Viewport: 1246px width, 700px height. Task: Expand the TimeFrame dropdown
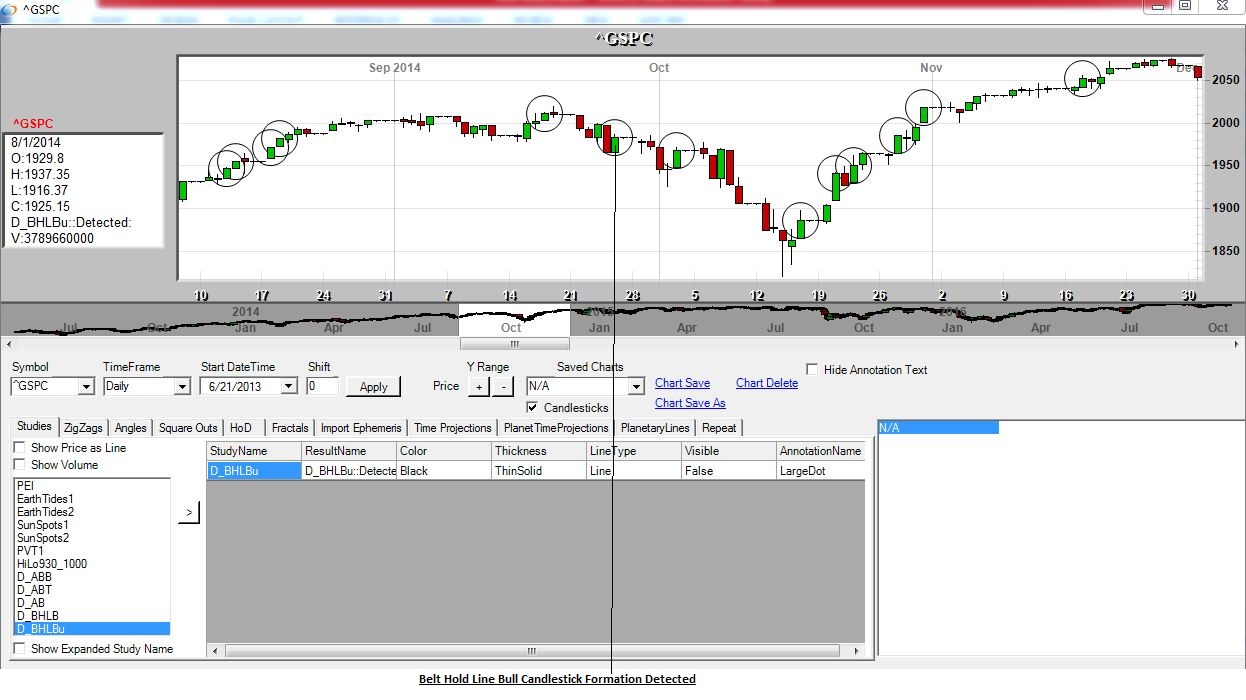pyautogui.click(x=181, y=387)
